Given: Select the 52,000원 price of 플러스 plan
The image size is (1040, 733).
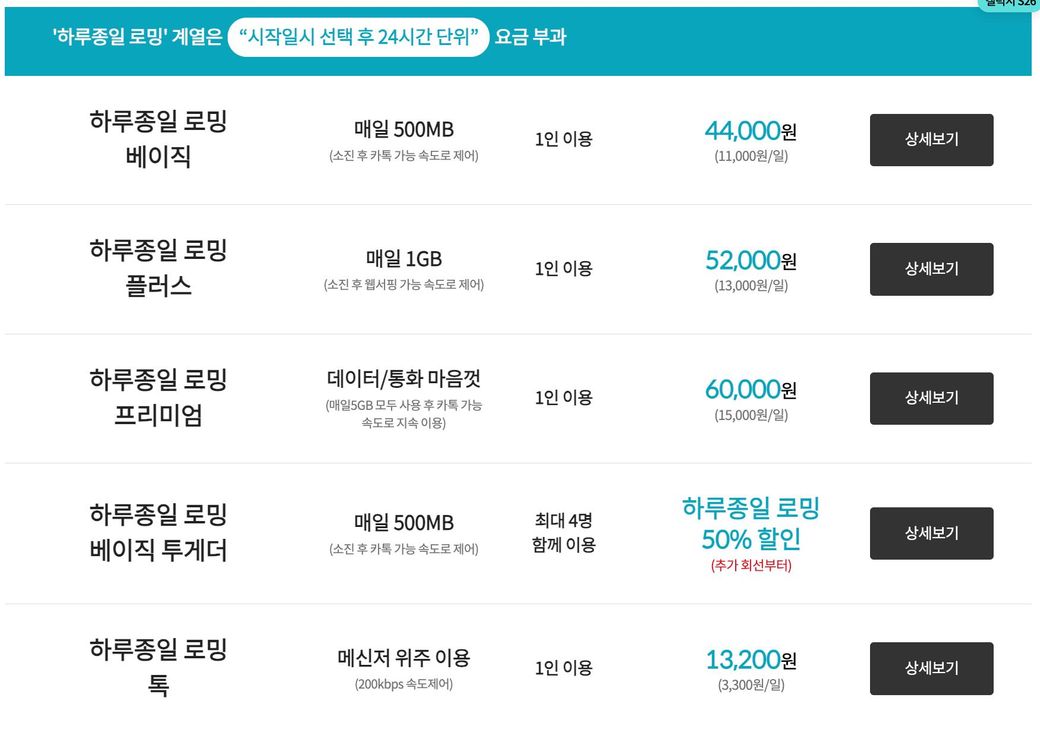Looking at the screenshot, I should point(750,261).
